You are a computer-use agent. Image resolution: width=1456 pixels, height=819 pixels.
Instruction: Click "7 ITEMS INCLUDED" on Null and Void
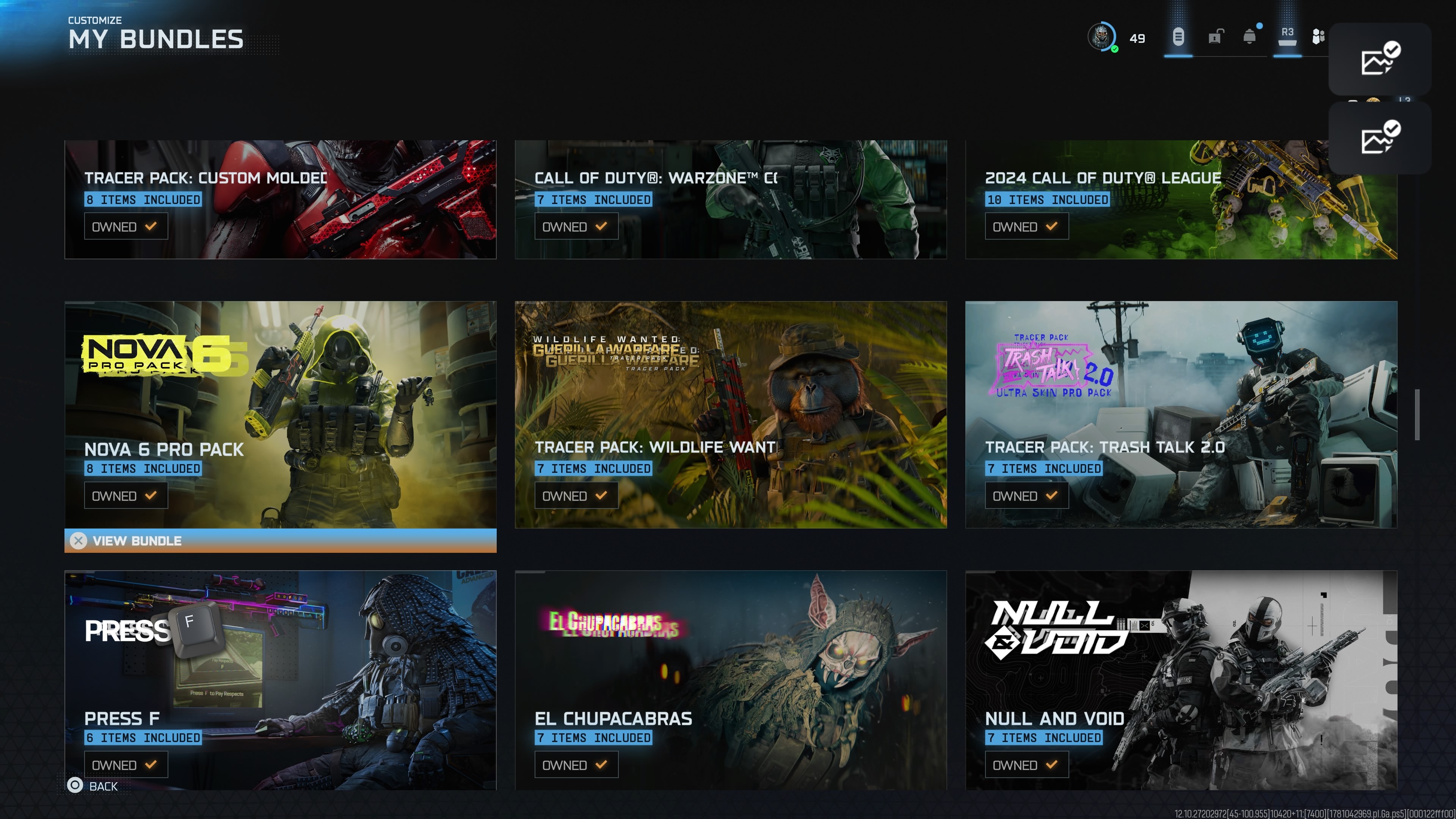pyautogui.click(x=1044, y=737)
